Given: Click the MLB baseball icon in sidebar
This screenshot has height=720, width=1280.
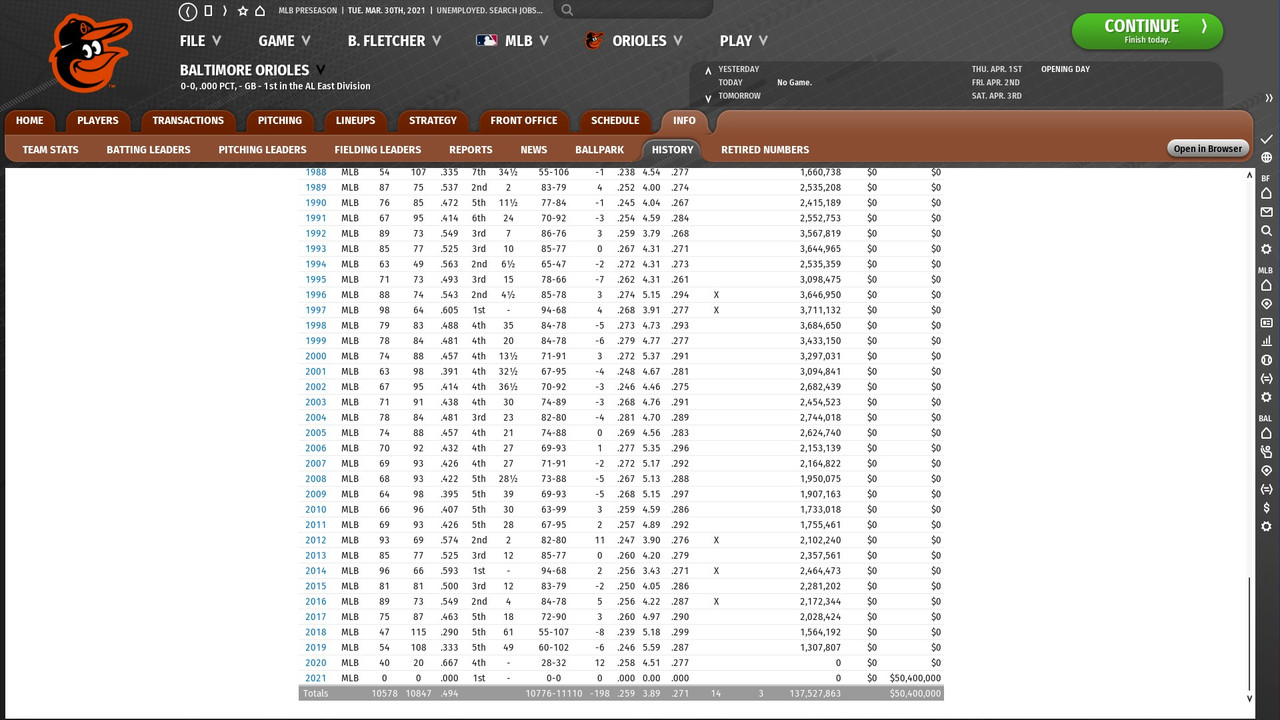Looking at the screenshot, I should 1266,360.
